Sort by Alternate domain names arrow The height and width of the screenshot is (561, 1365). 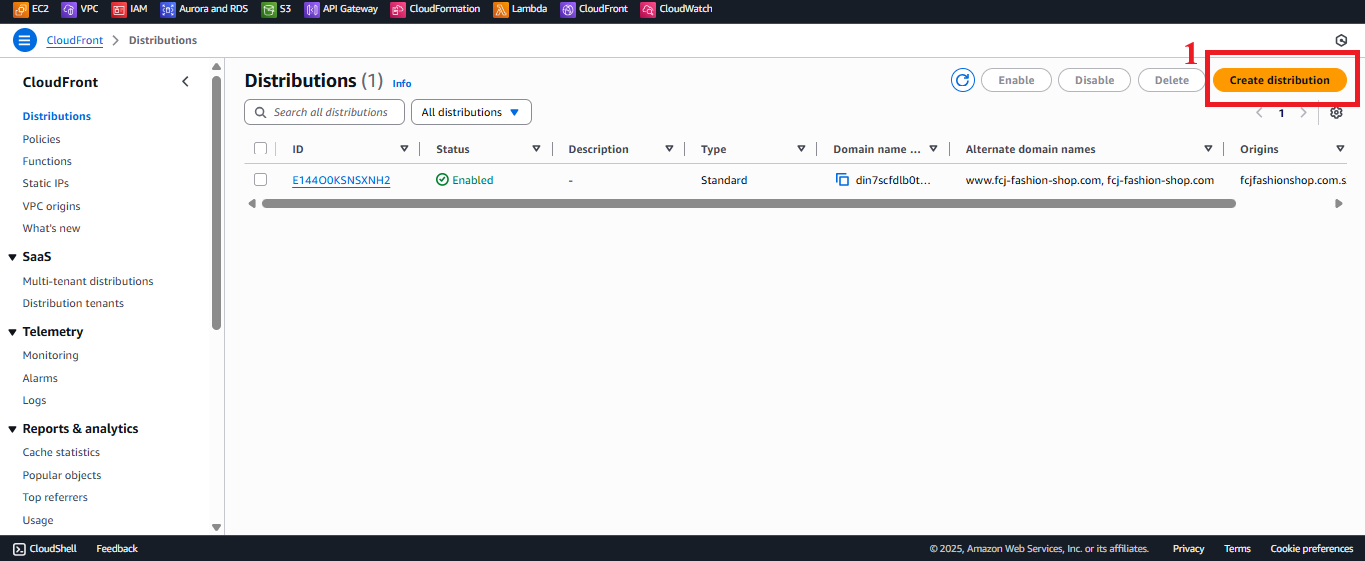click(x=1208, y=149)
